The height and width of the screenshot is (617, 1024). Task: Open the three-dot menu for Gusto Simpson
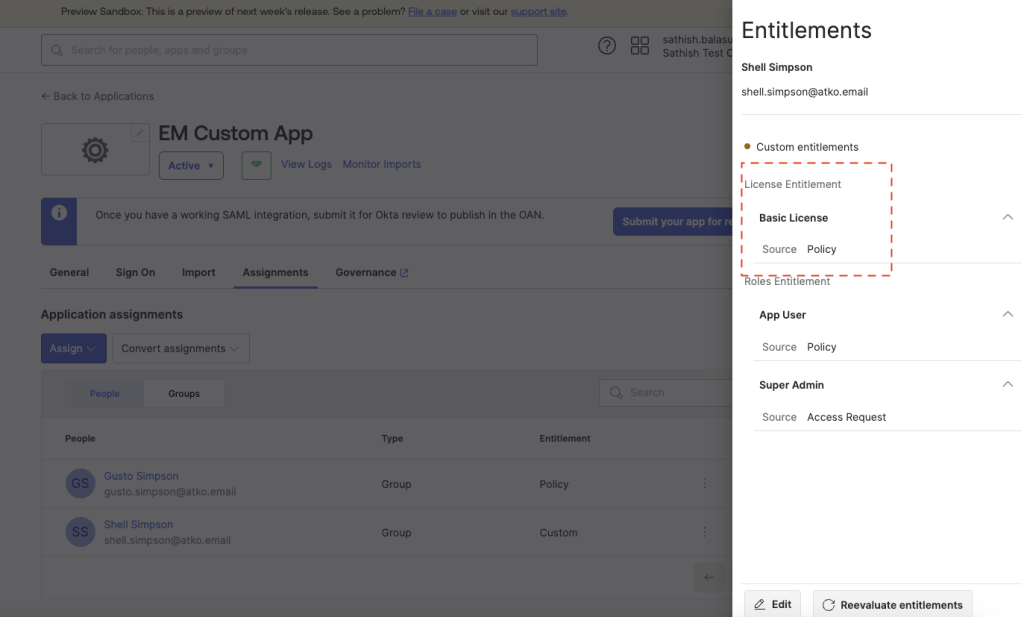click(x=704, y=484)
